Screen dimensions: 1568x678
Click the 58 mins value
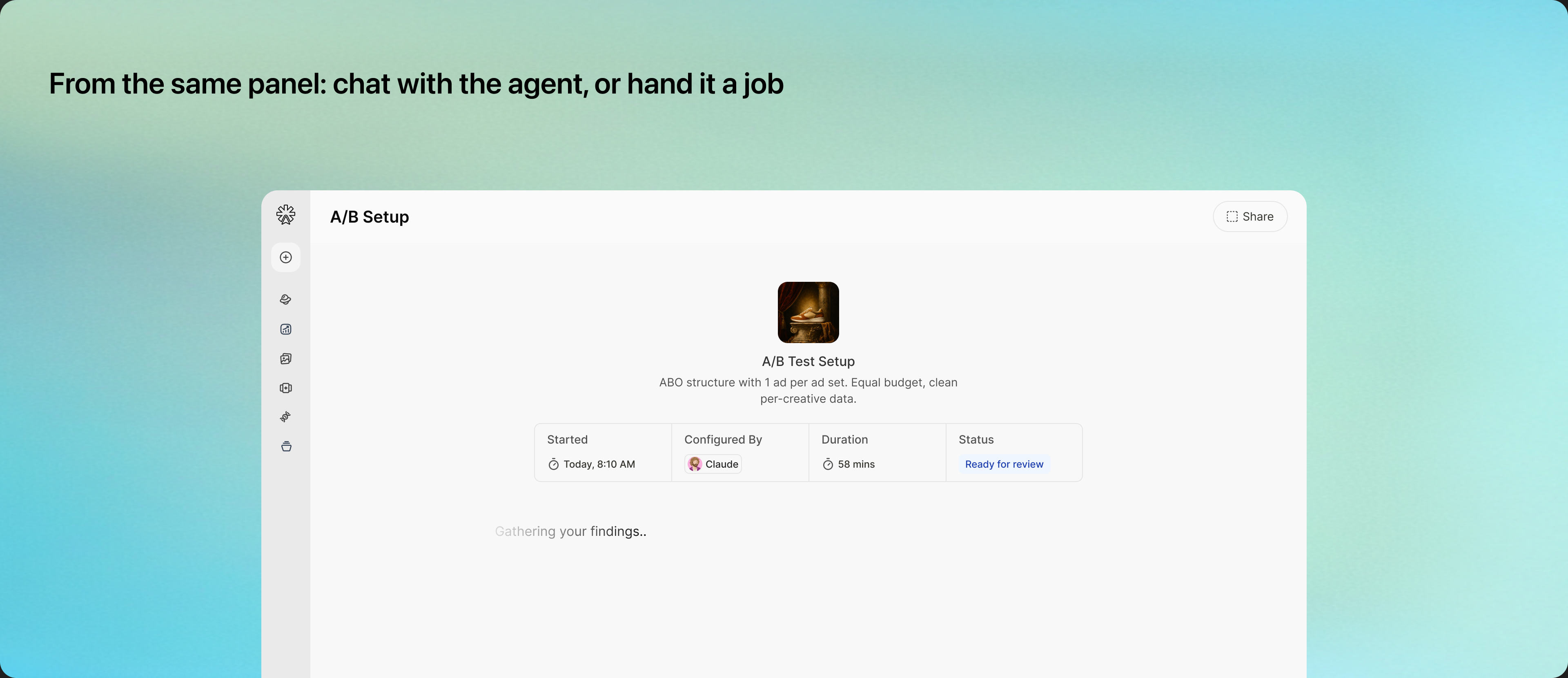point(856,464)
